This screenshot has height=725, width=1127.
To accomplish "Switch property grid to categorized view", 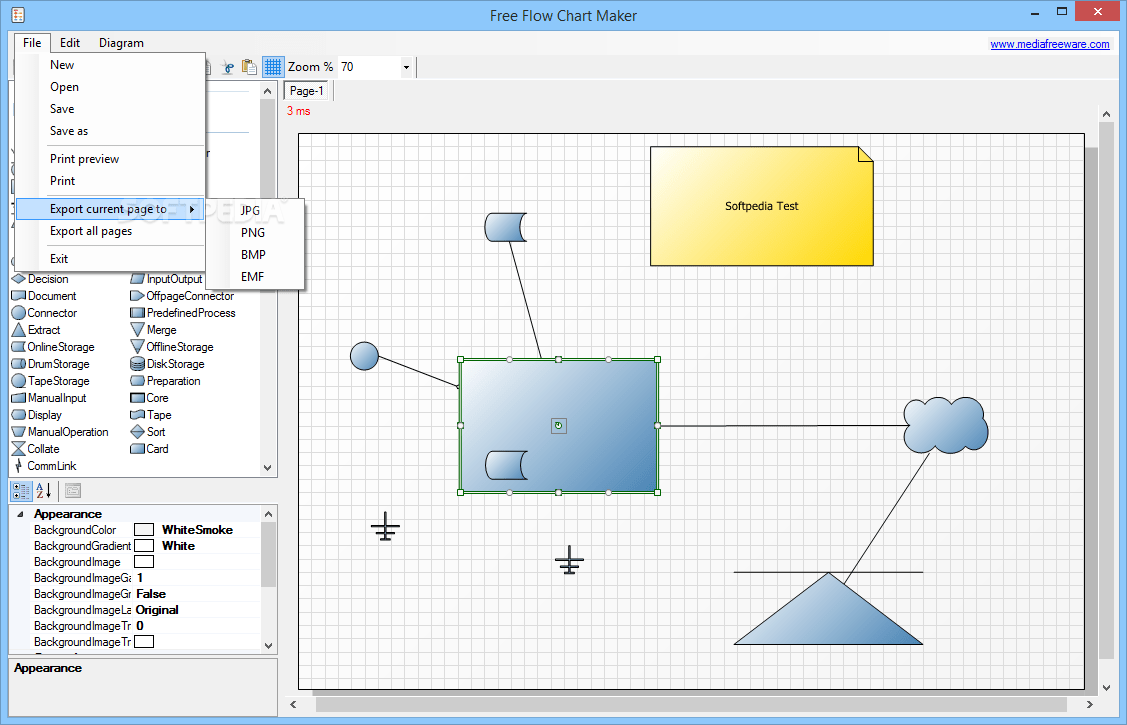I will pyautogui.click(x=20, y=490).
